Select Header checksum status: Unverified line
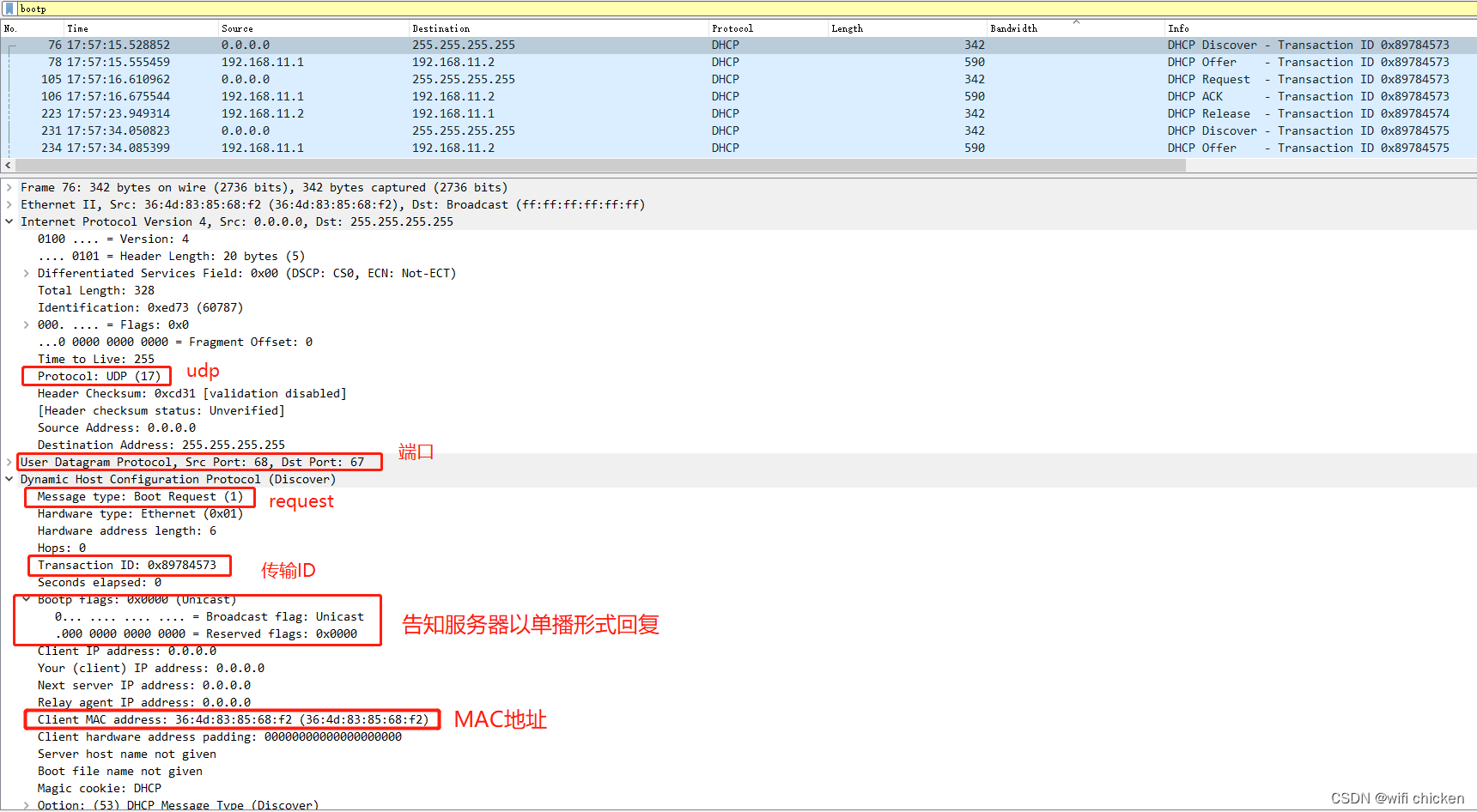 (161, 410)
